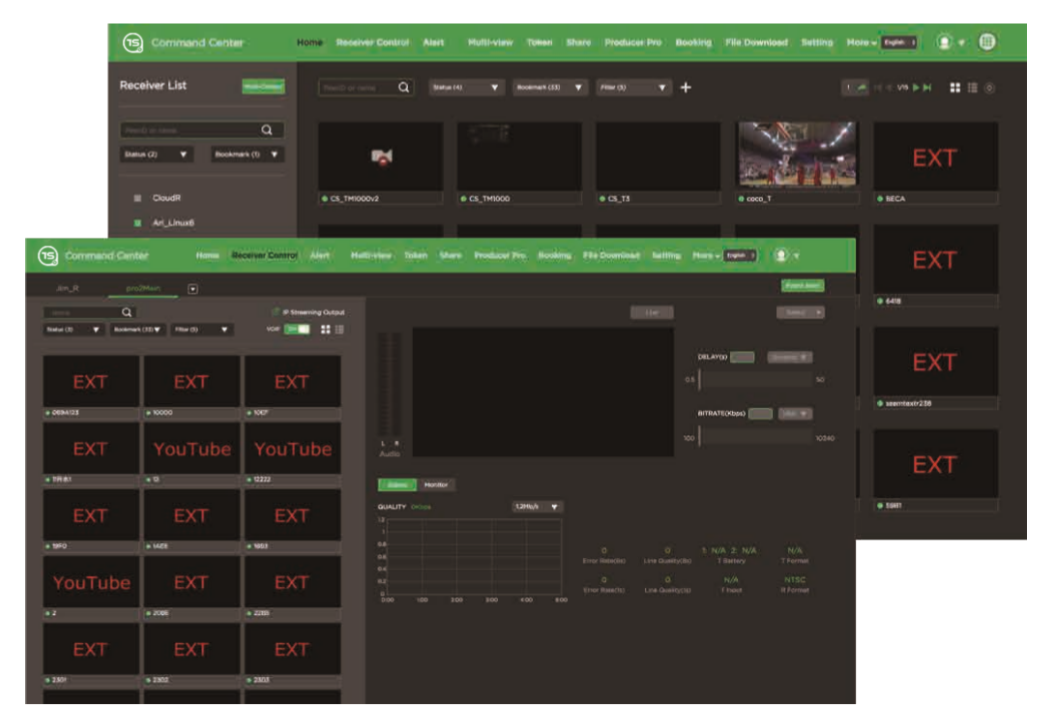Click the plus icon beside Filter dropdown

click(686, 88)
